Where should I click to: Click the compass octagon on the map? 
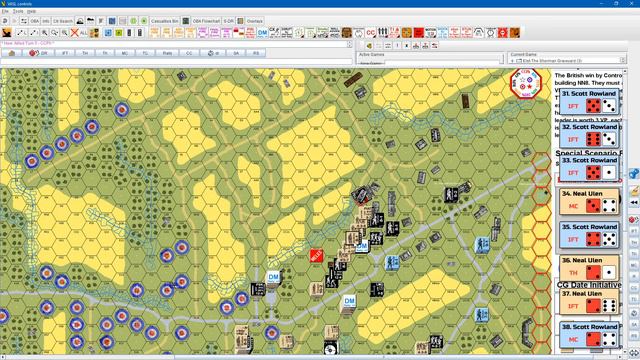[x=526, y=83]
